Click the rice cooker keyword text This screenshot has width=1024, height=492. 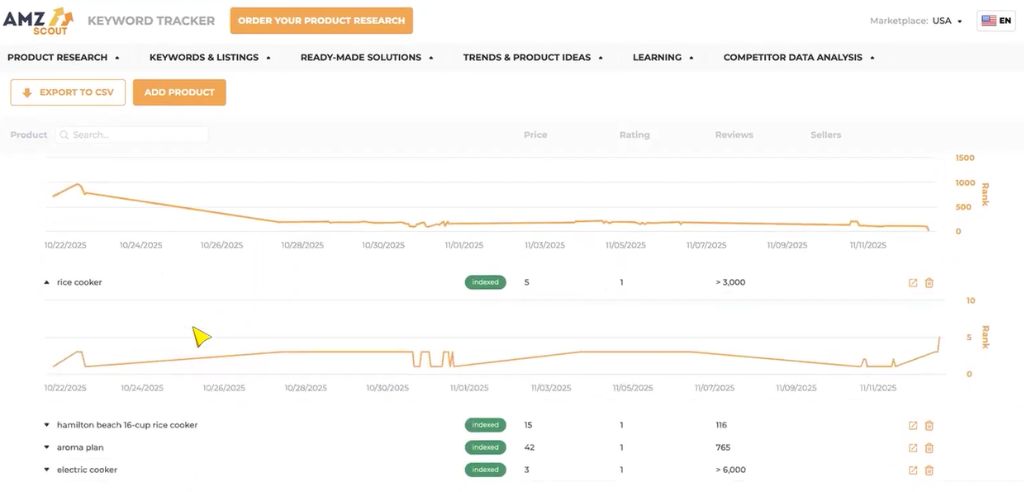(79, 283)
